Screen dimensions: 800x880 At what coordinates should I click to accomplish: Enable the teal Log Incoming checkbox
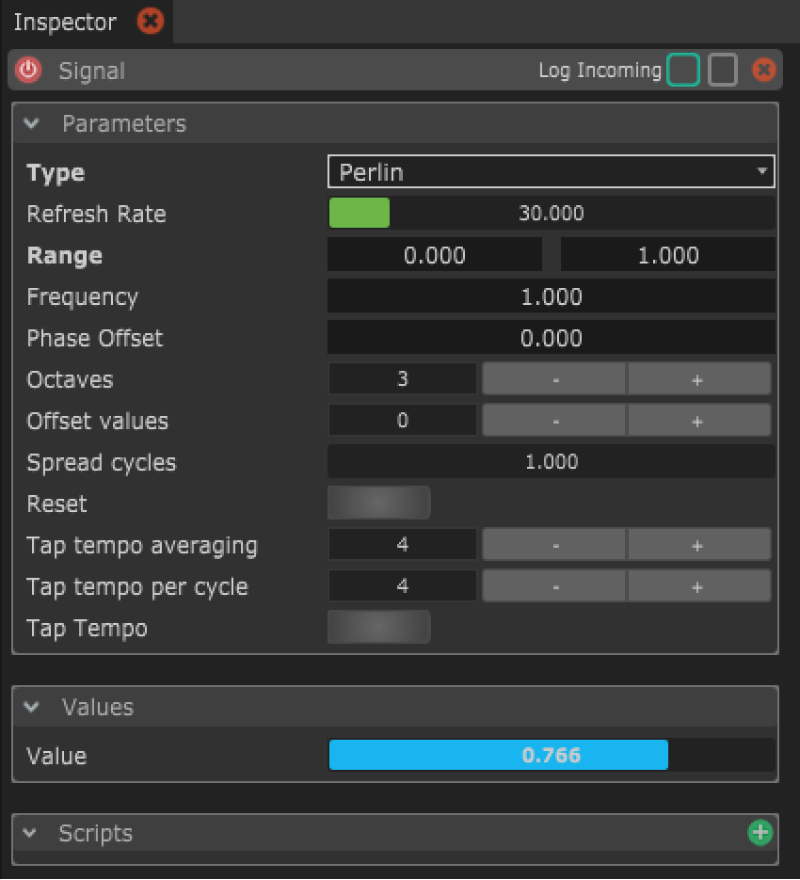683,70
